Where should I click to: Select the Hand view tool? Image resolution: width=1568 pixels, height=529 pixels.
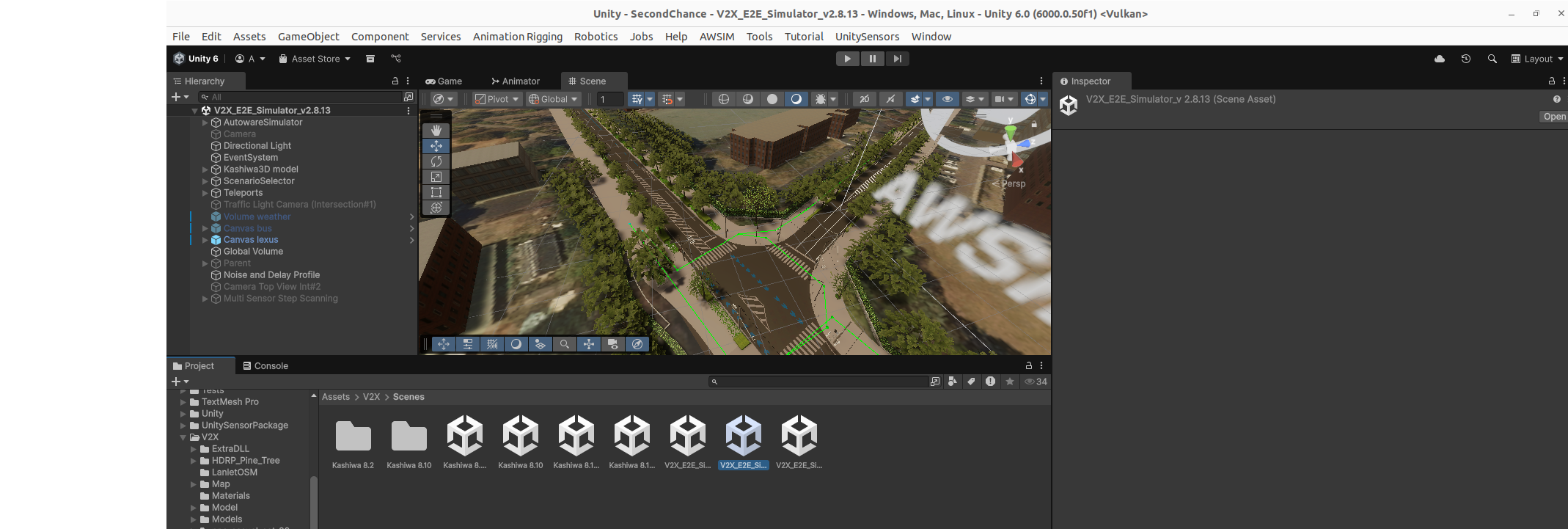(x=436, y=130)
